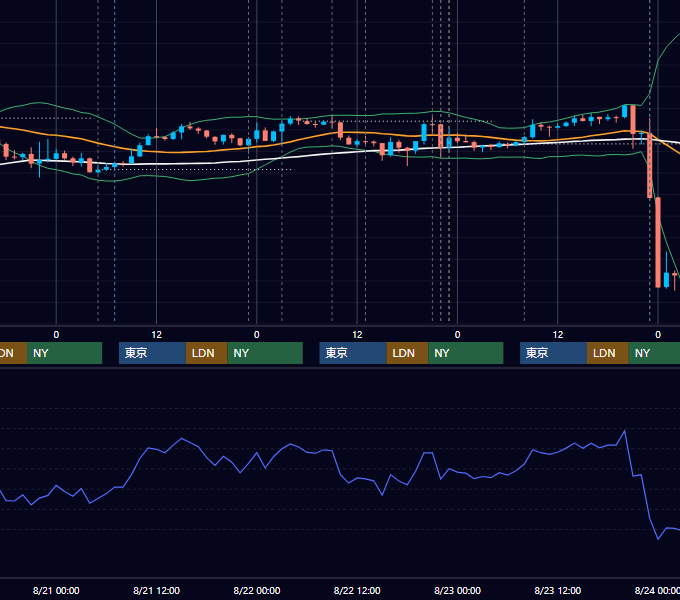Select the LDN session block following 8/23 東京
The height and width of the screenshot is (600, 680).
pos(608,353)
